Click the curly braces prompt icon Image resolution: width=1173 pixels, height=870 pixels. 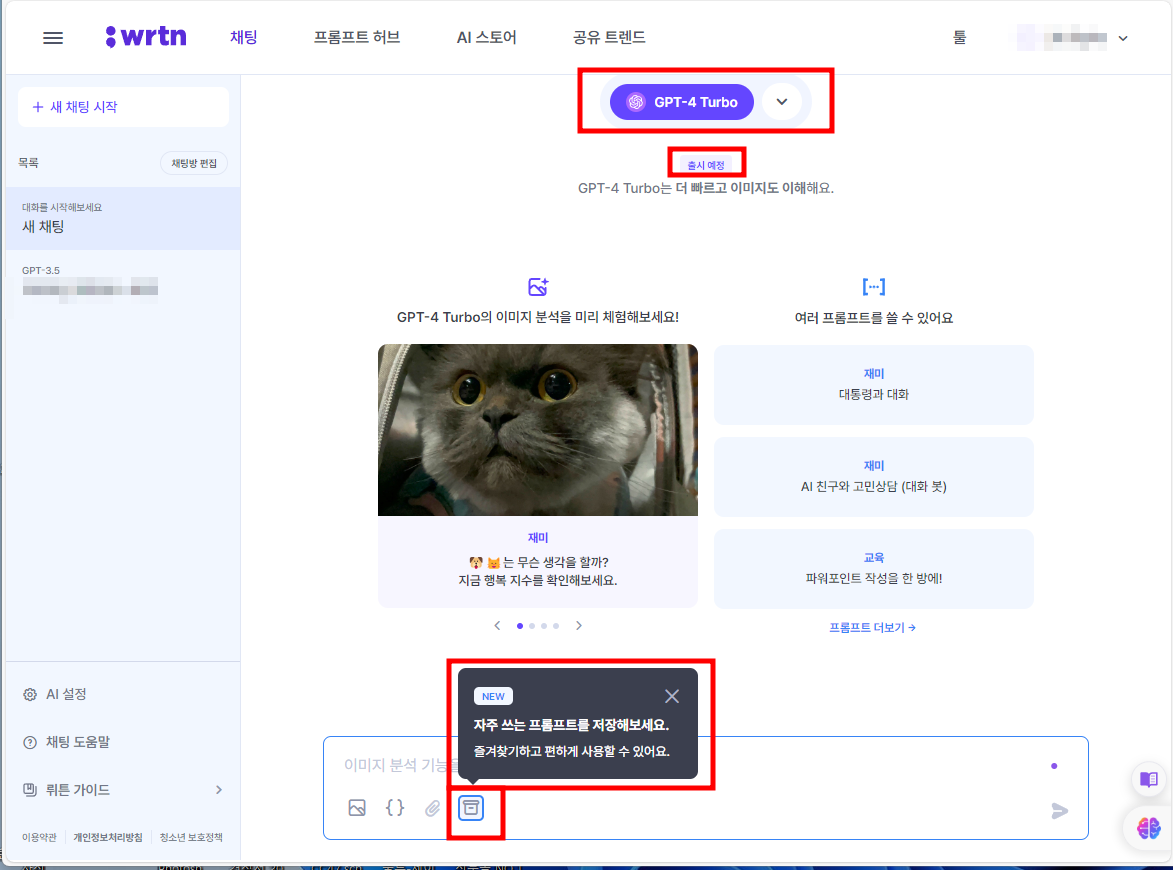tap(395, 808)
